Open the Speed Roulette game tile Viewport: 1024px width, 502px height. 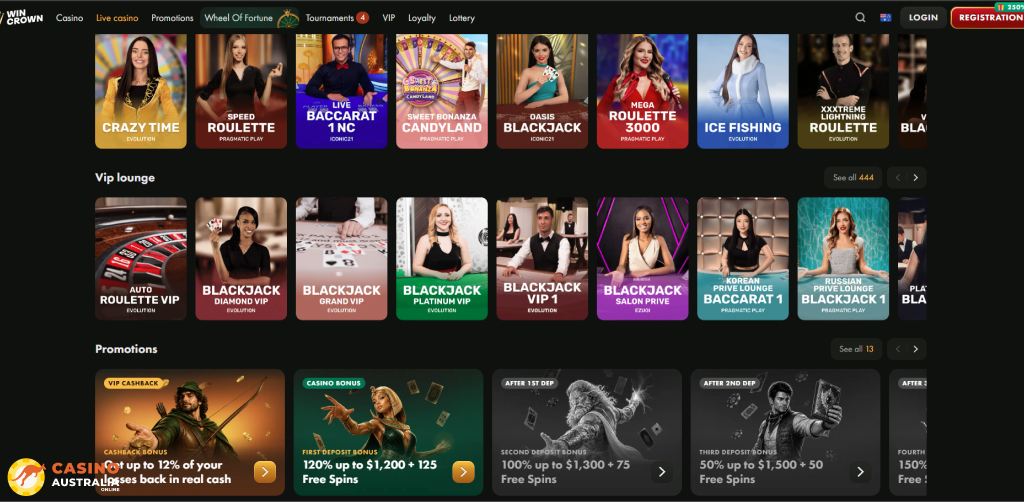click(241, 91)
